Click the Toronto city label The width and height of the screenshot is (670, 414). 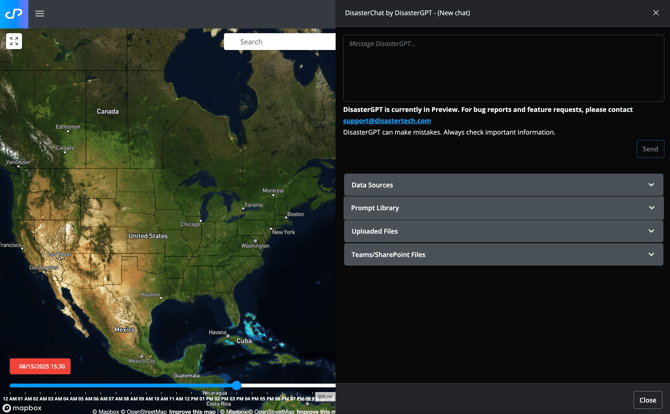(x=253, y=205)
